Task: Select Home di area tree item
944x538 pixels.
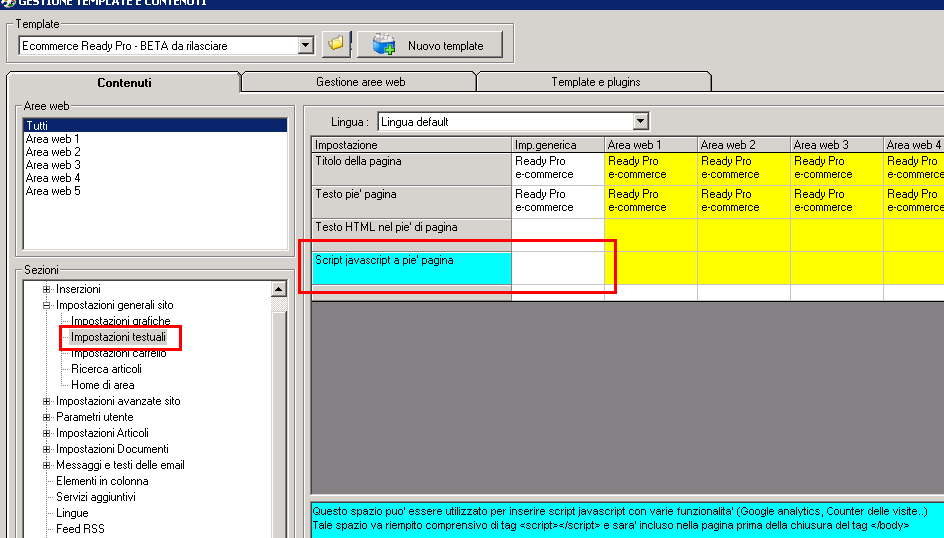Action: 102,385
